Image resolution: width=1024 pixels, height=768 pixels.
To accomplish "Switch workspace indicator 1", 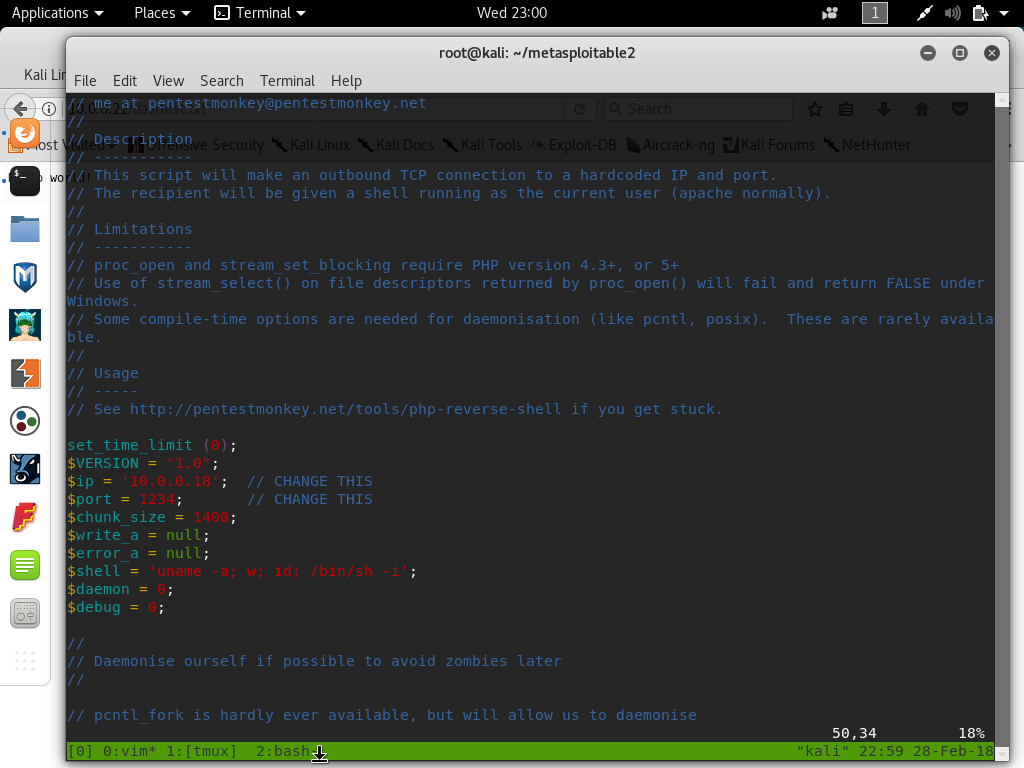I will (875, 13).
